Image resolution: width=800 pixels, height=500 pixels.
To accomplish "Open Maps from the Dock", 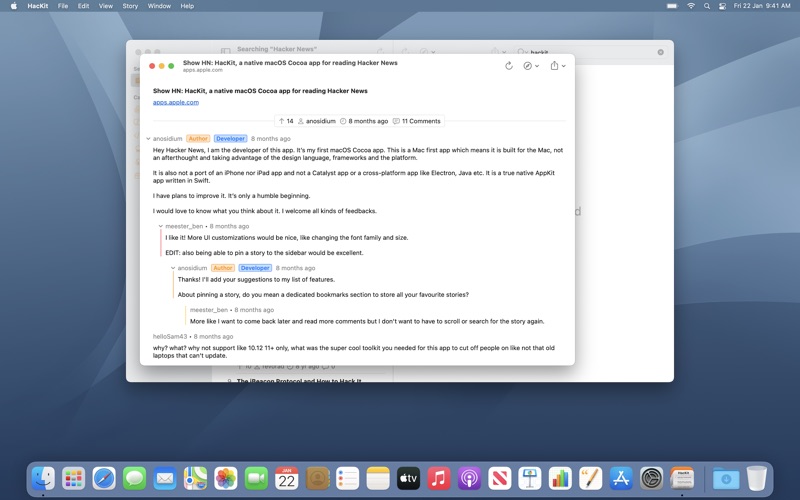I will click(195, 479).
